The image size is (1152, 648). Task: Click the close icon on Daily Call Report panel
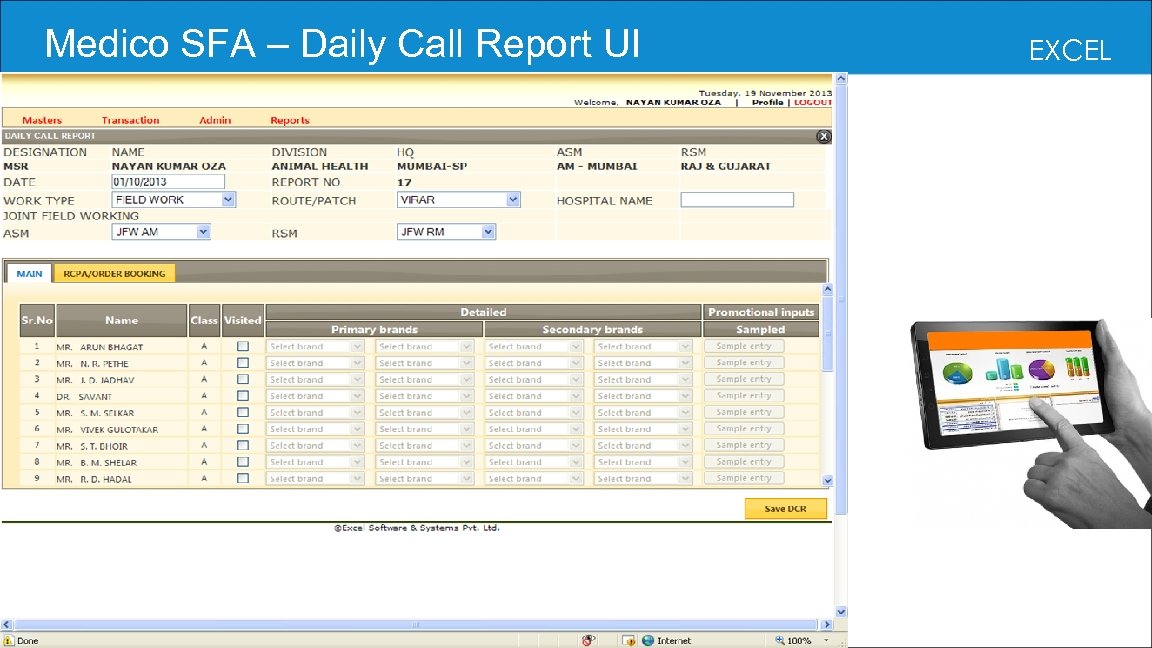[x=822, y=135]
